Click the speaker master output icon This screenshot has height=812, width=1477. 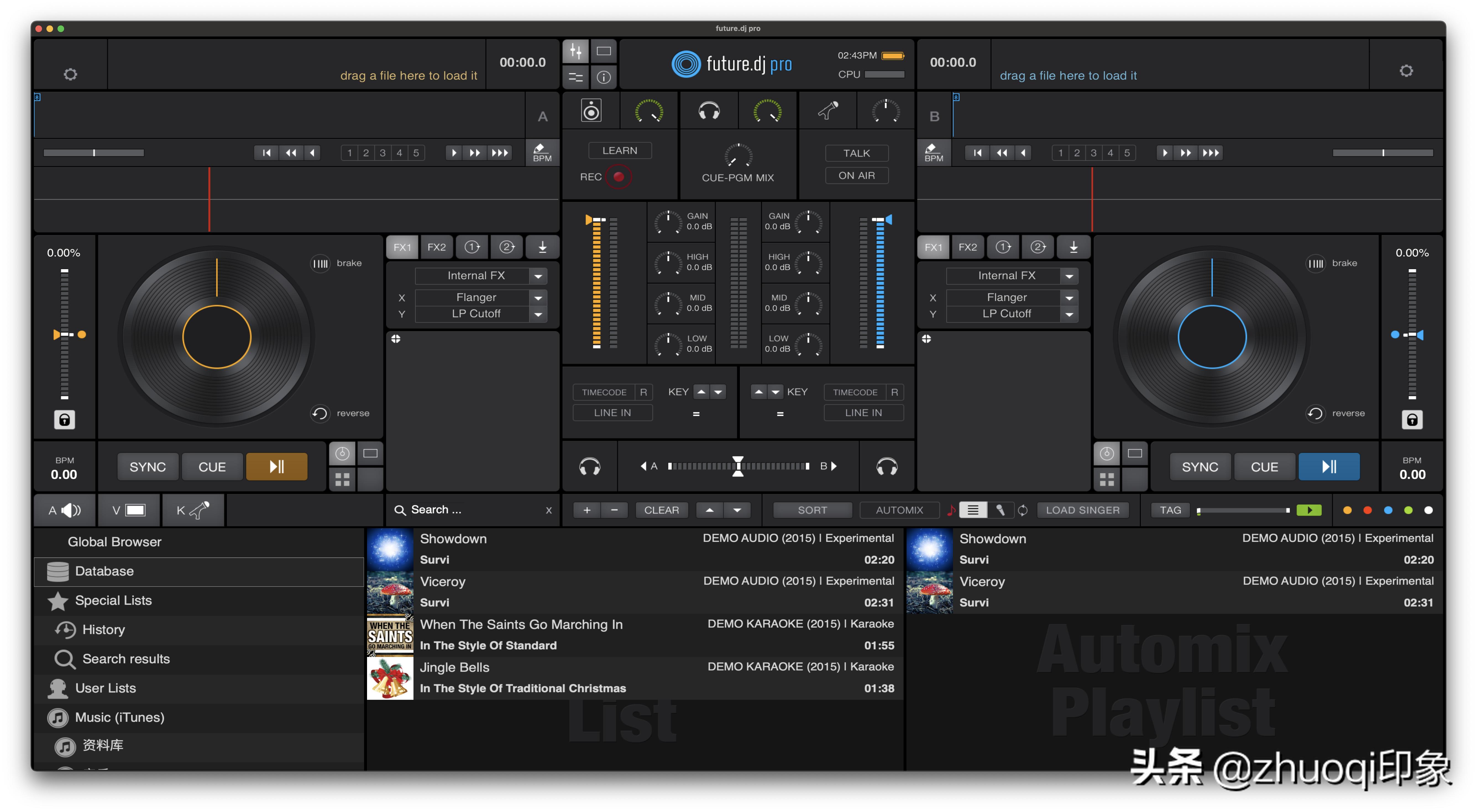(x=591, y=111)
